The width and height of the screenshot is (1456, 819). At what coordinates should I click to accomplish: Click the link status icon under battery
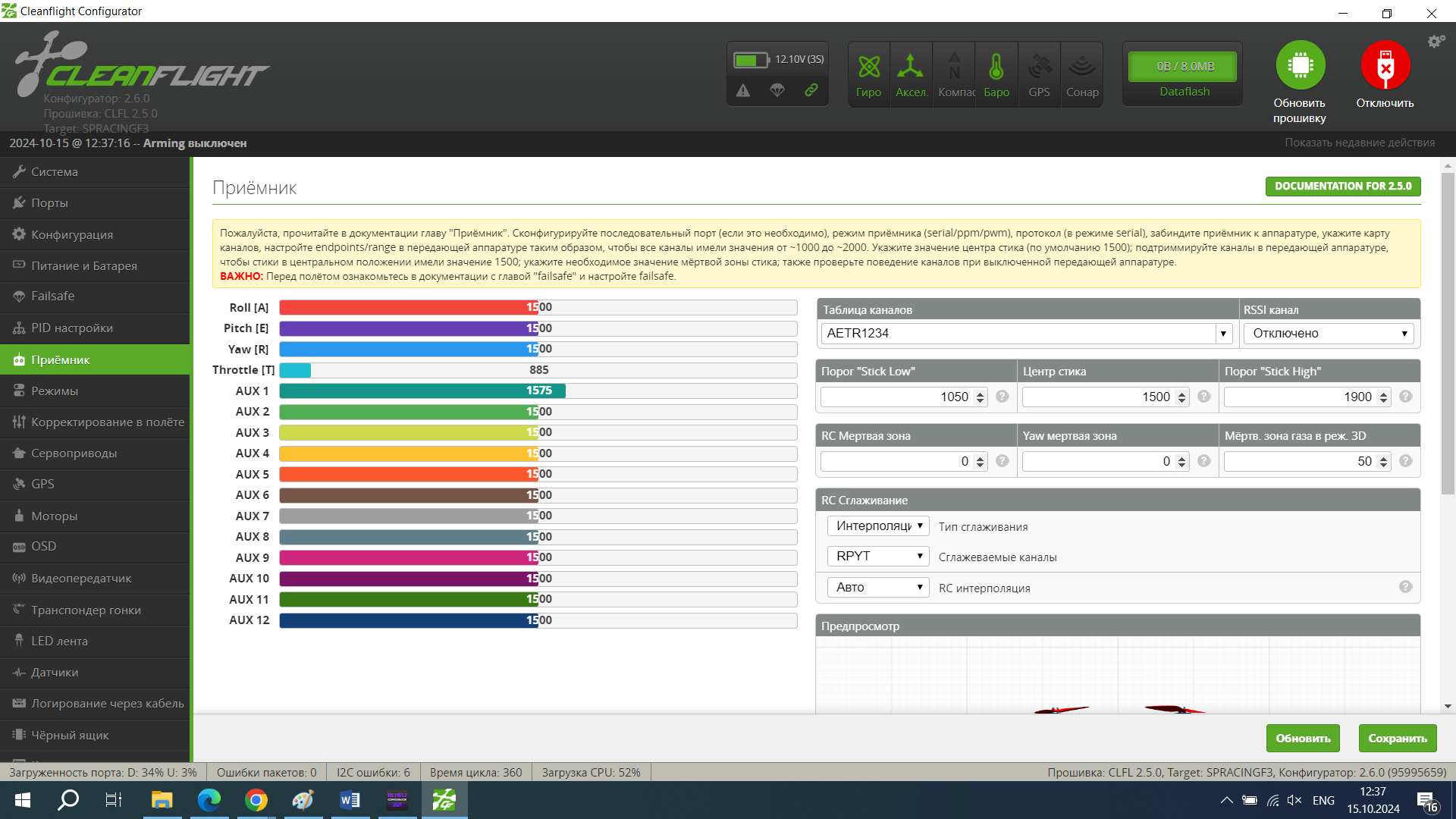811,90
